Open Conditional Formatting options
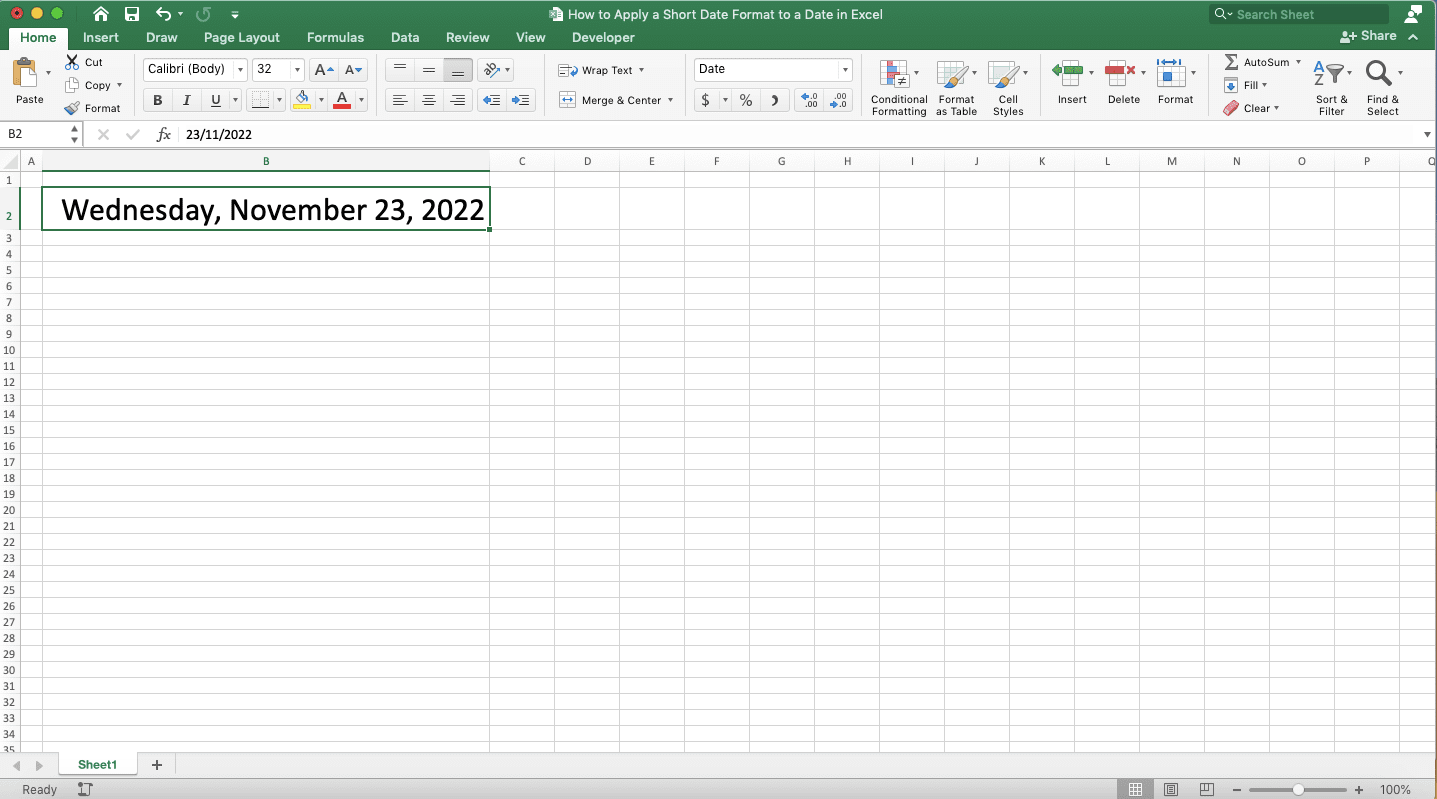The width and height of the screenshot is (1437, 799). click(x=898, y=88)
